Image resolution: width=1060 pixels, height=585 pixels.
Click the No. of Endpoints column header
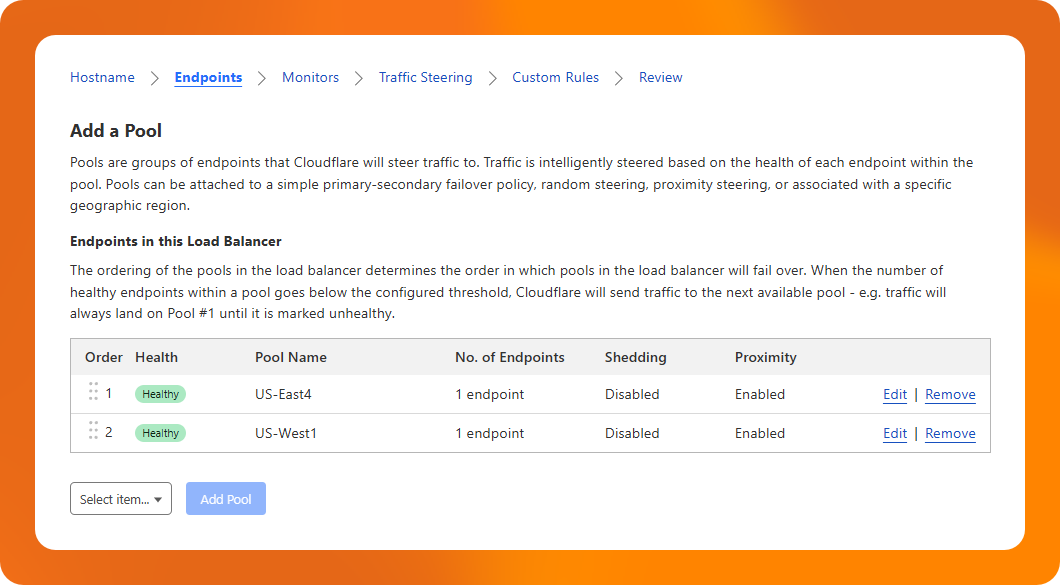click(510, 357)
